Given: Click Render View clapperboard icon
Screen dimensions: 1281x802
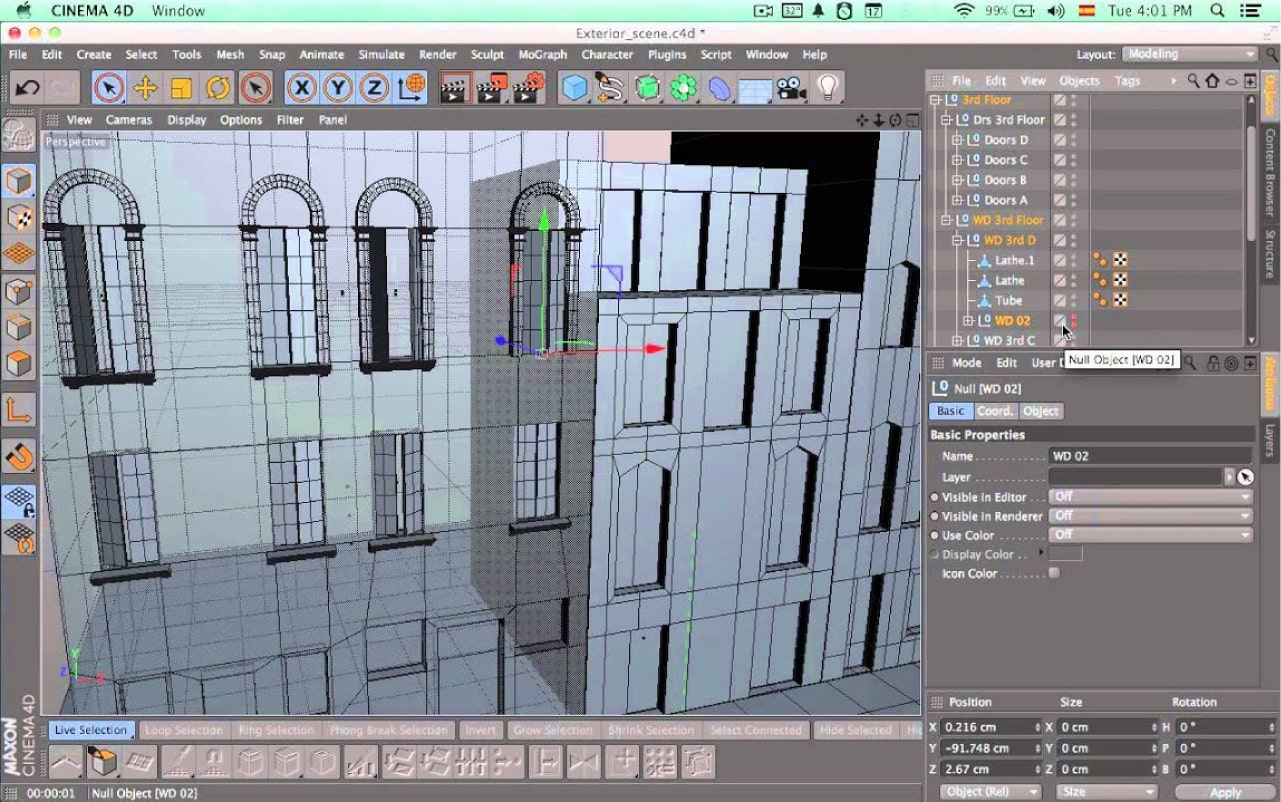Looking at the screenshot, I should point(455,88).
